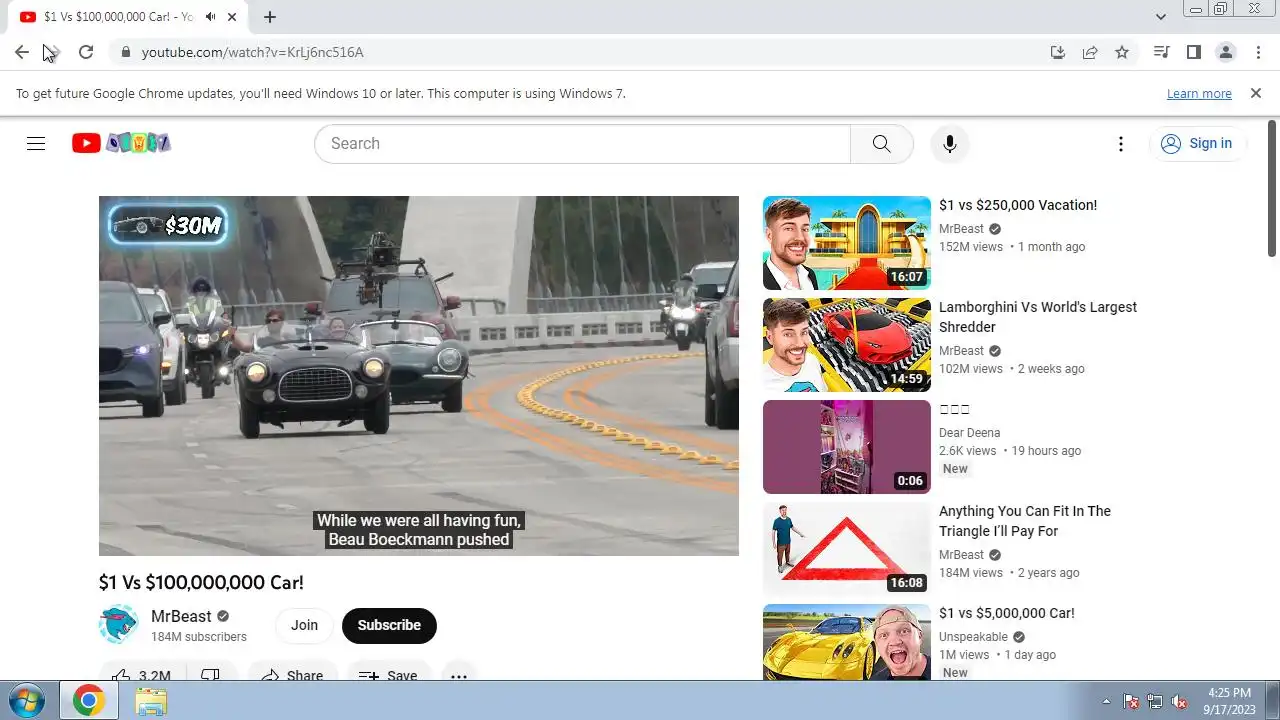
Task: Click the Sign in button
Action: pos(1197,143)
